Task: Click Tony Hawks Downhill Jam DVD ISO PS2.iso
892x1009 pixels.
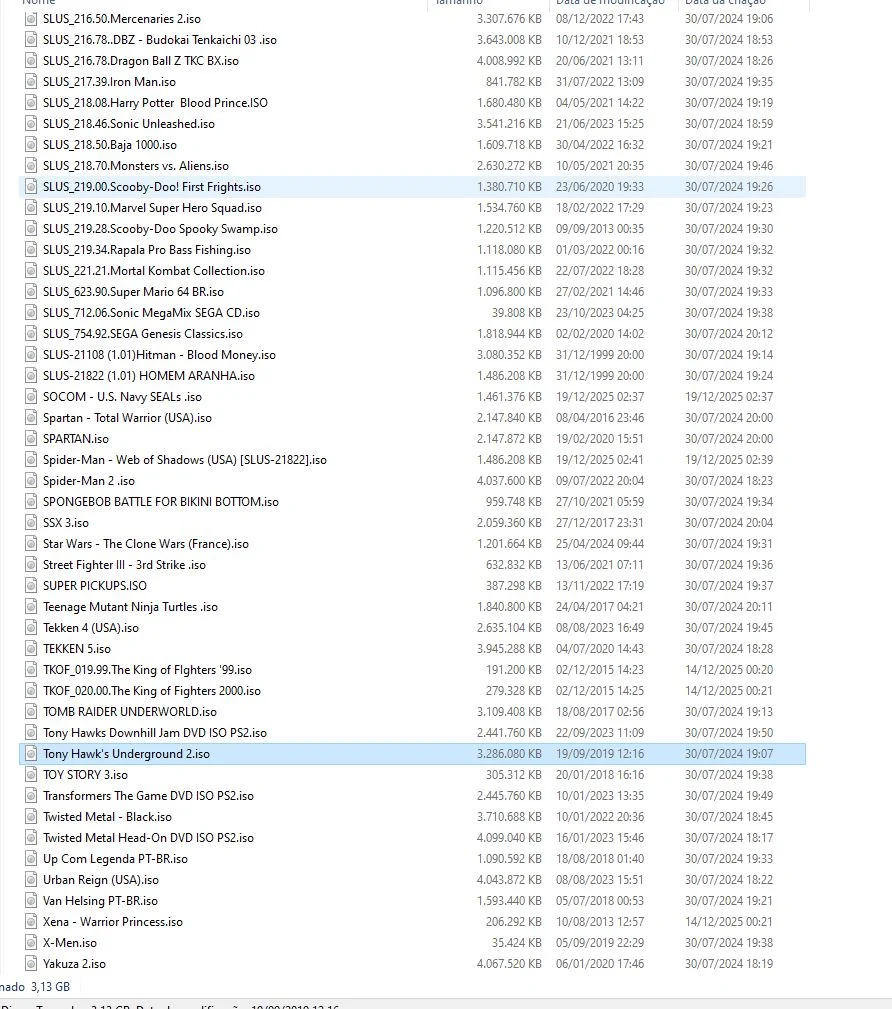Action: pos(155,733)
